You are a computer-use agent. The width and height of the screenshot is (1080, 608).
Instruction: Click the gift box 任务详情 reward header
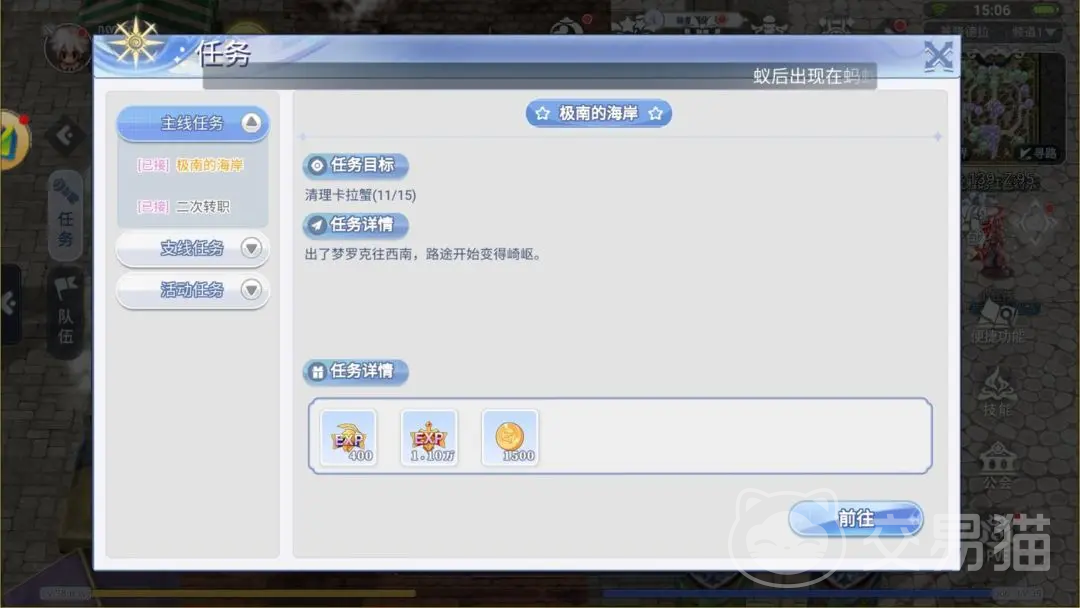click(x=355, y=371)
